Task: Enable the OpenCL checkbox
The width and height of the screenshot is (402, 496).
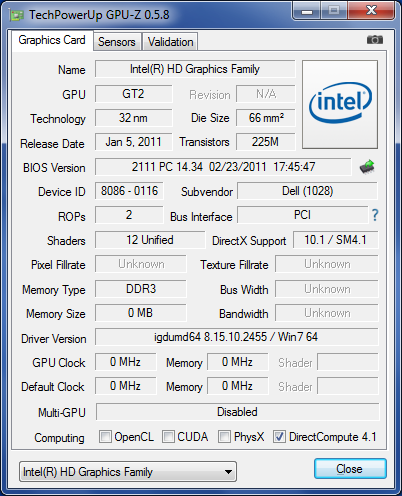Action: point(105,437)
